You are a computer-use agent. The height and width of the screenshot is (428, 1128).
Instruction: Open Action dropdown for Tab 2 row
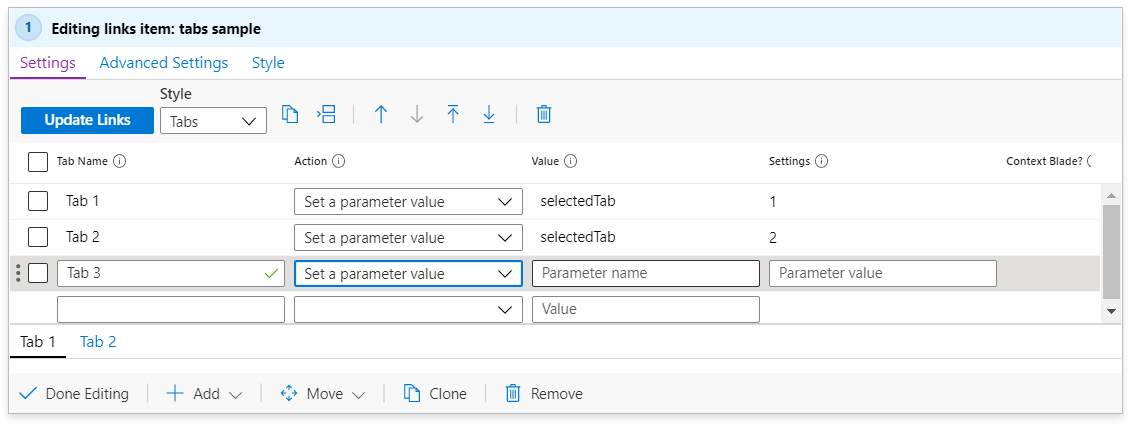coord(408,237)
